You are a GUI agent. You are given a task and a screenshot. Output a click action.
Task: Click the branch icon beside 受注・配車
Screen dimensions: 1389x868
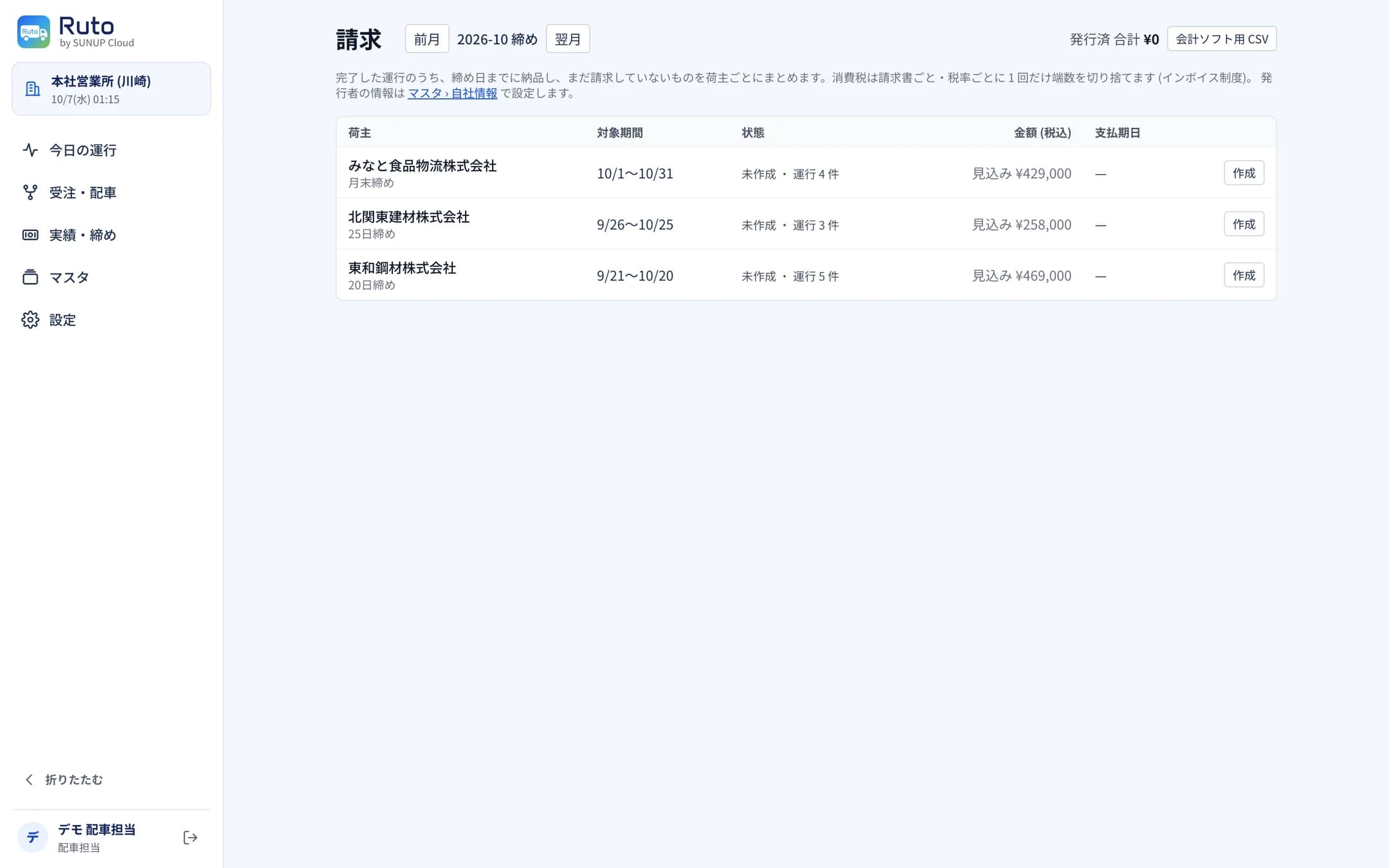tap(30, 192)
